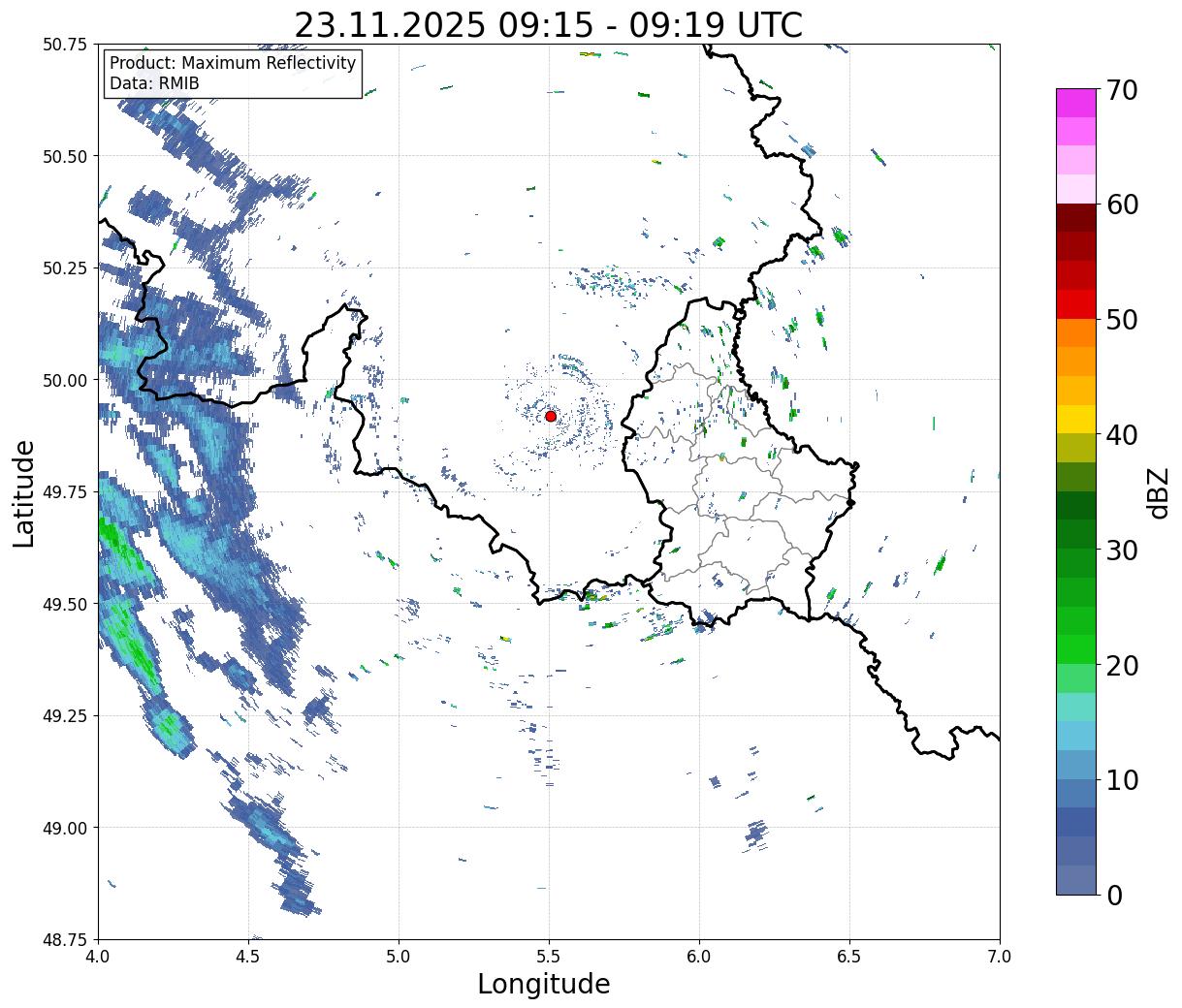The height and width of the screenshot is (1008, 1182).
Task: Click the 20 tick label on colorbar
Action: [1122, 666]
